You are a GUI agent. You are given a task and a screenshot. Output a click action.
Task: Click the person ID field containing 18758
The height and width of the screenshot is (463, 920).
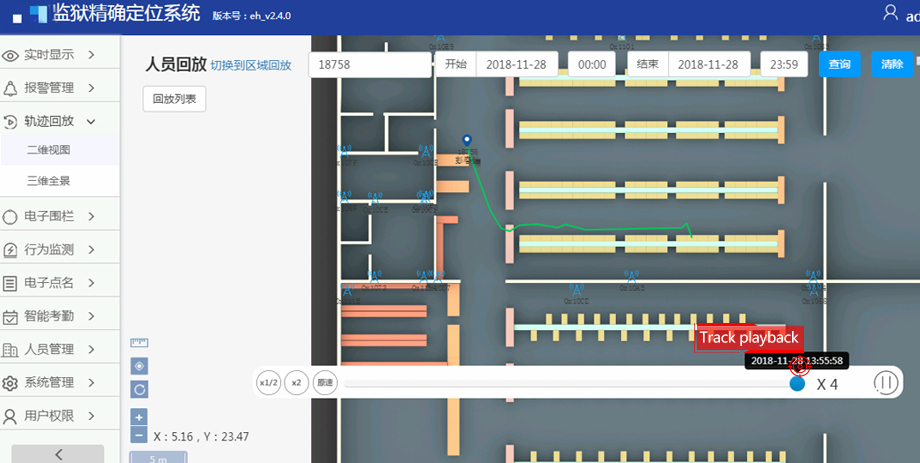369,64
